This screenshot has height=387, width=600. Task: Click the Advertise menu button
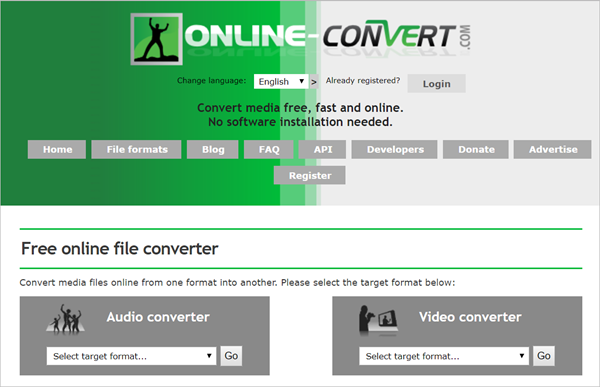553,149
